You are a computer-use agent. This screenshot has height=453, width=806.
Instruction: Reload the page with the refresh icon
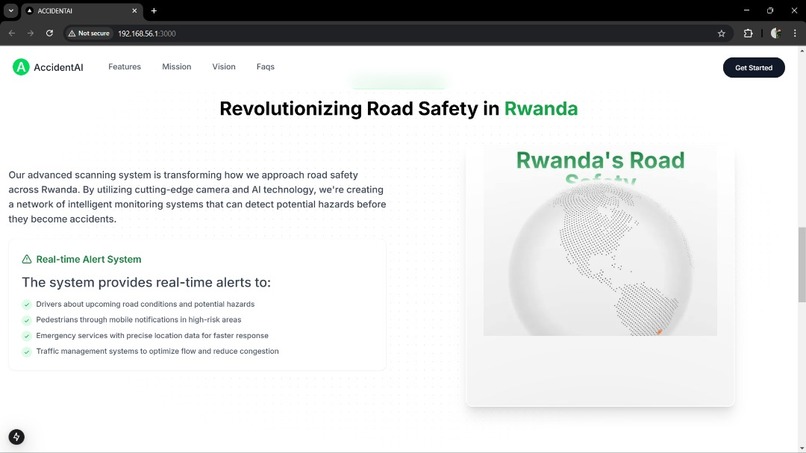[x=49, y=33]
